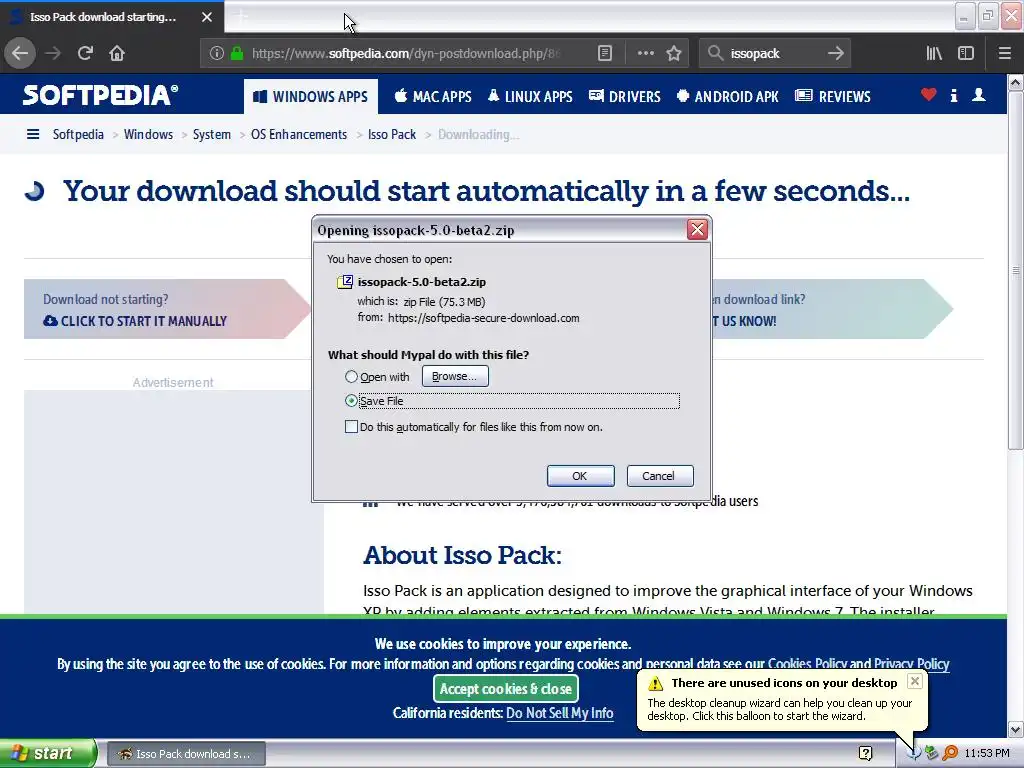Click the page scrollbar up arrow
The image size is (1024, 768).
(1016, 82)
